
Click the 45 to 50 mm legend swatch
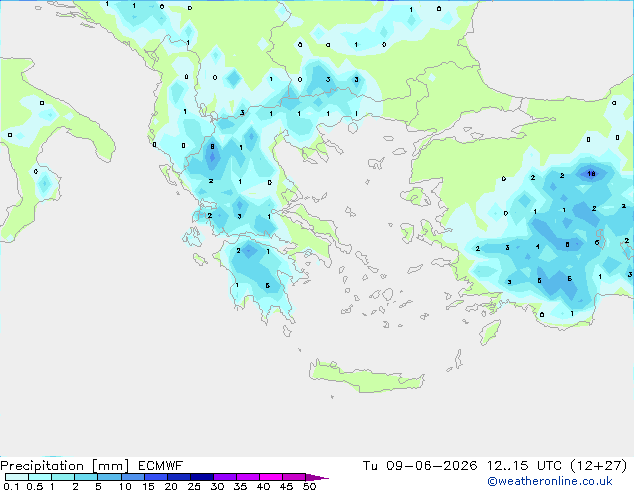pos(294,477)
